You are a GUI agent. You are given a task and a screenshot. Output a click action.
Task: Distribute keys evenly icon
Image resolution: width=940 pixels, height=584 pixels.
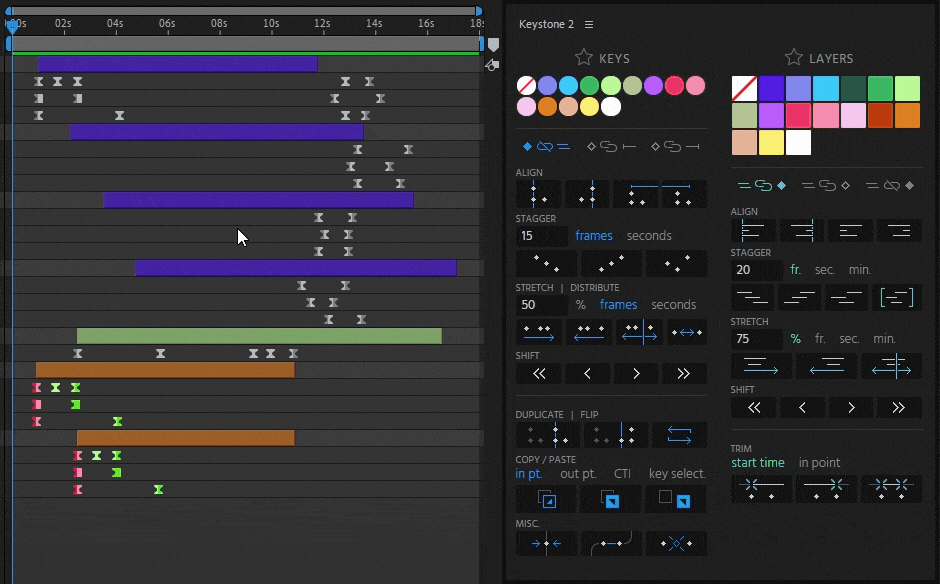(x=687, y=332)
